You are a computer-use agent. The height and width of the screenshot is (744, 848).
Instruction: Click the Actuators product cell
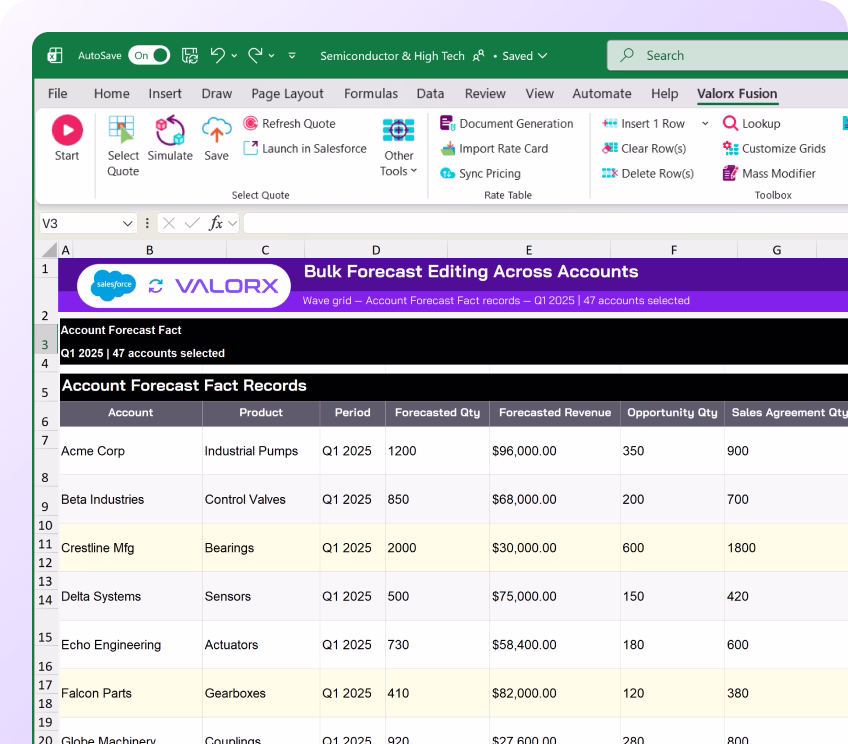(x=261, y=645)
